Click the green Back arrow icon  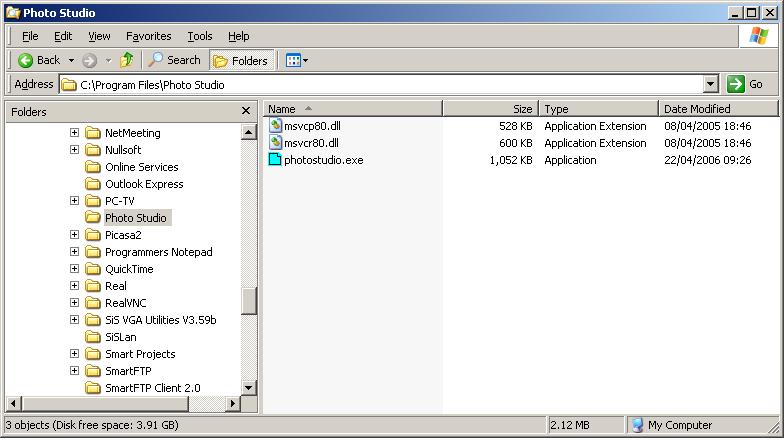(25, 60)
